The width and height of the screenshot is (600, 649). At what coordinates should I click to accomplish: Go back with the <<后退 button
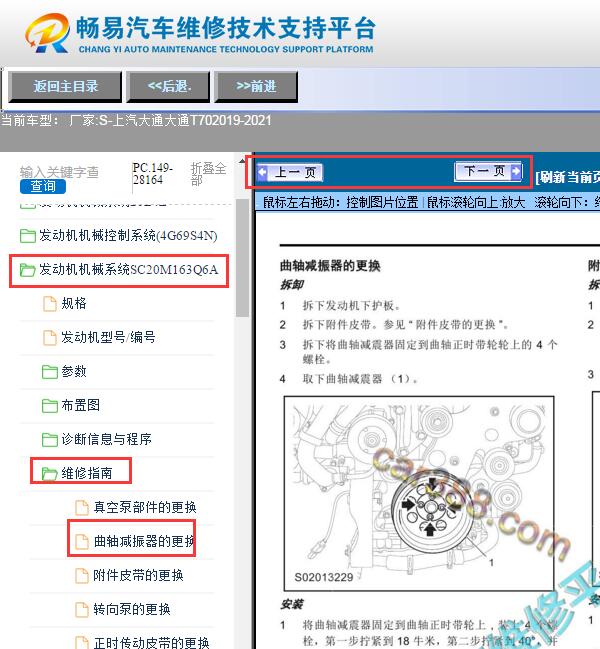point(168,87)
